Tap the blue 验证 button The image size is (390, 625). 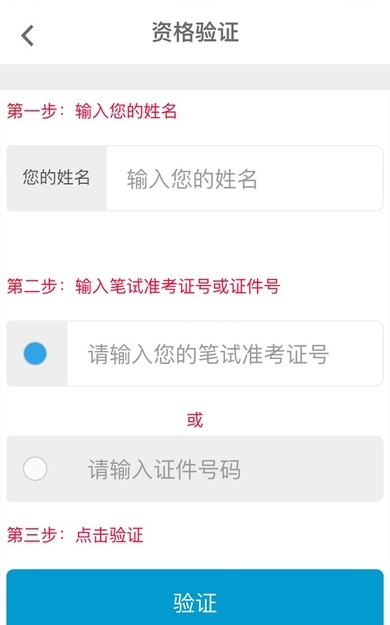point(195,598)
